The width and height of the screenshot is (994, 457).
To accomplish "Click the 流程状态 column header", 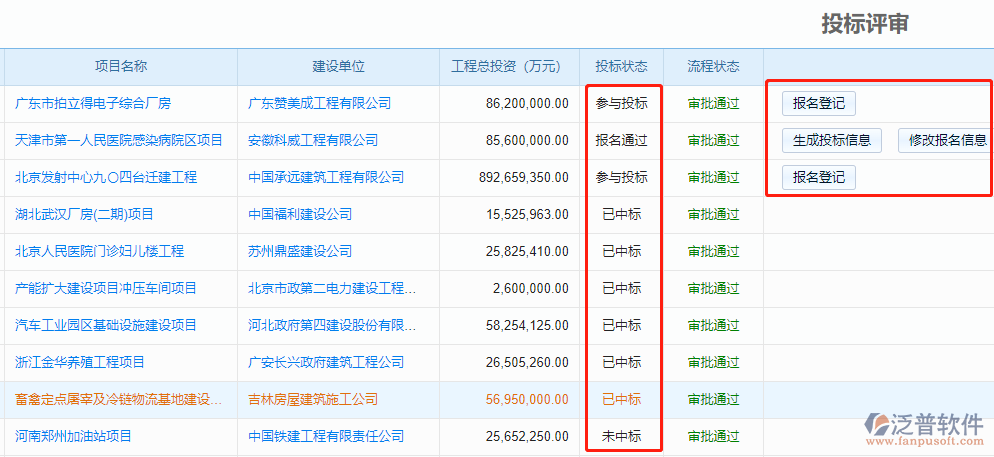I will pyautogui.click(x=713, y=66).
